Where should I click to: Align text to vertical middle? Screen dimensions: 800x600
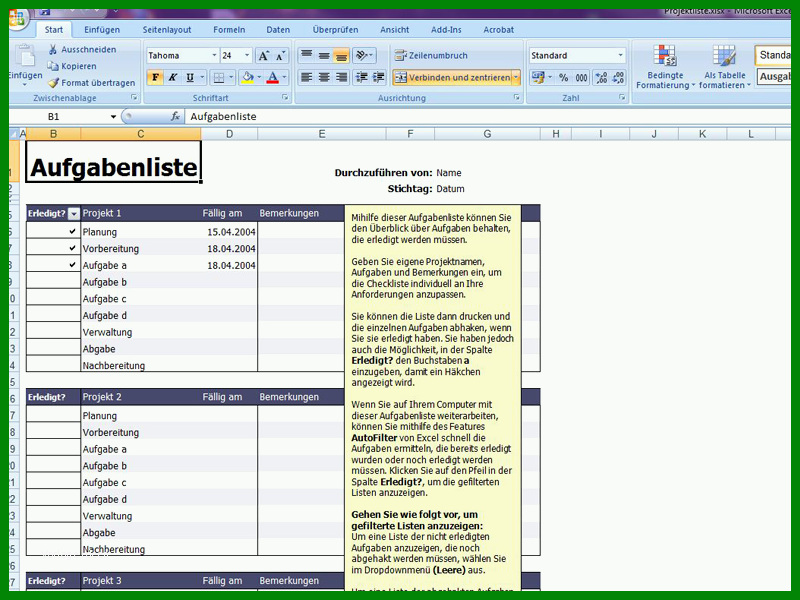(323, 55)
